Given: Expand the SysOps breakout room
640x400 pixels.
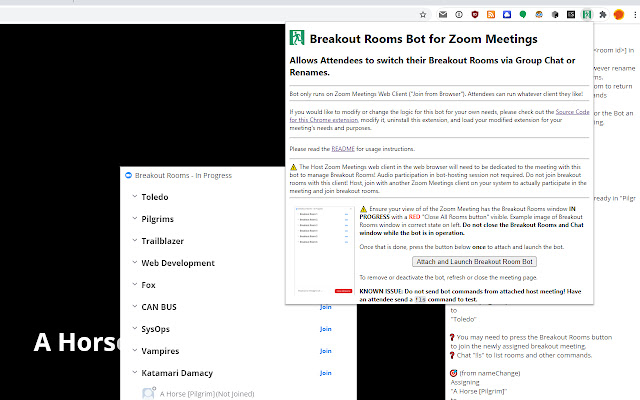Looking at the screenshot, I should (135, 329).
